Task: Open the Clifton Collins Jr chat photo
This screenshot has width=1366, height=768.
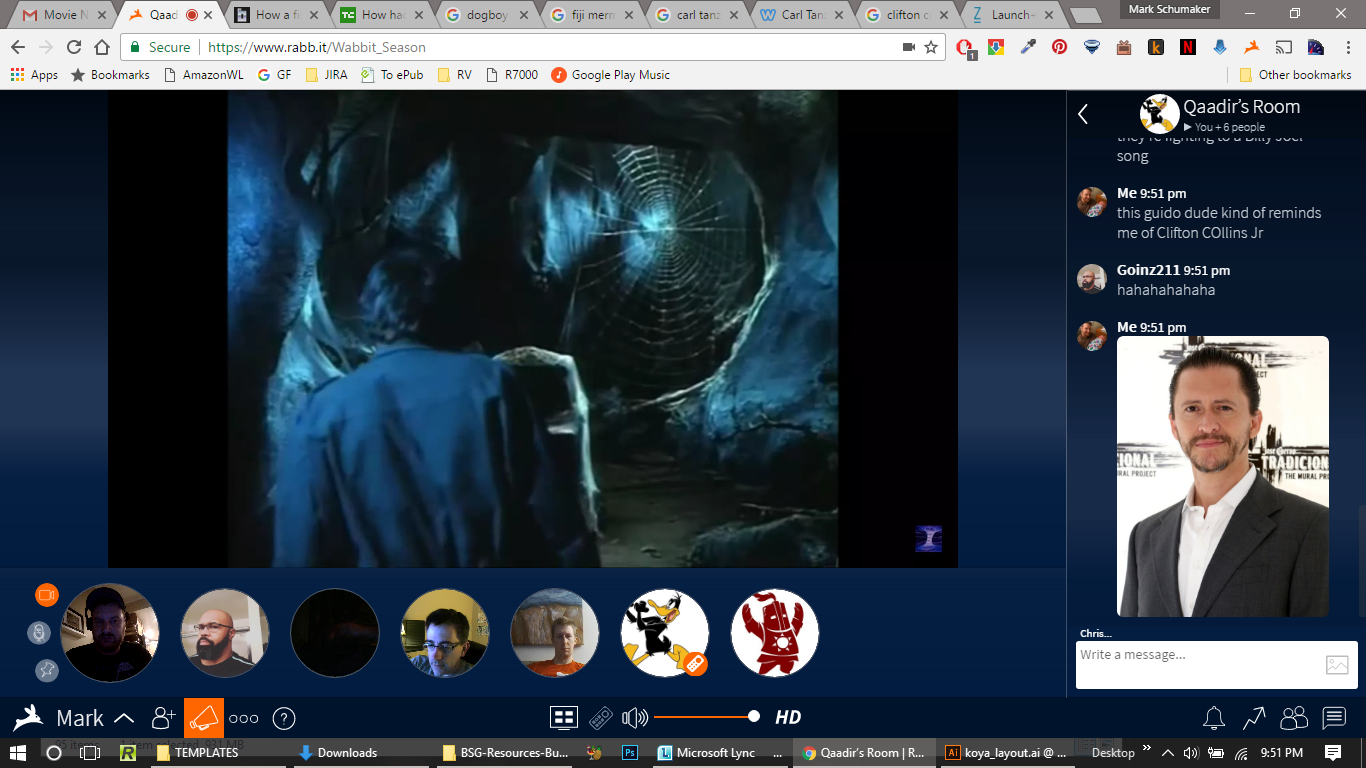Action: tap(1223, 476)
